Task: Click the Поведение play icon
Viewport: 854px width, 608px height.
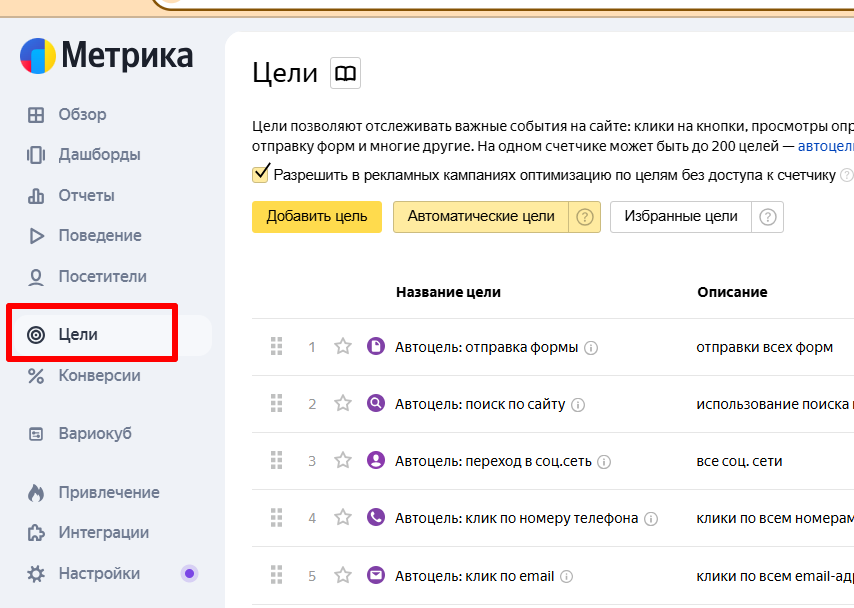Action: [36, 236]
